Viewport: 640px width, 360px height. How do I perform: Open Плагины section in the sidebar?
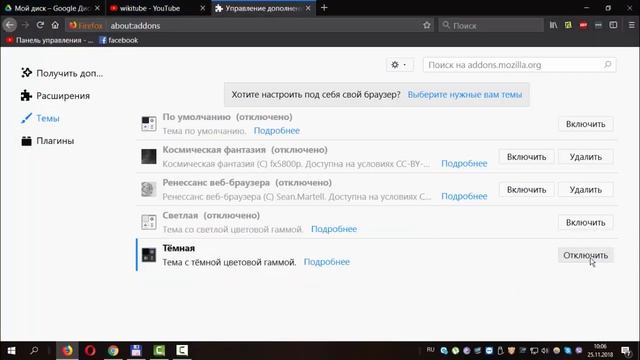47,141
